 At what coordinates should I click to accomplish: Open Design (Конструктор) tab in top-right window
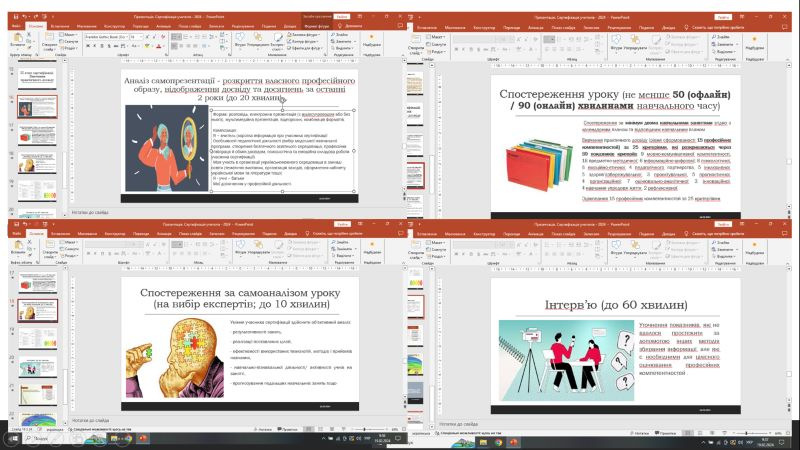(483, 28)
